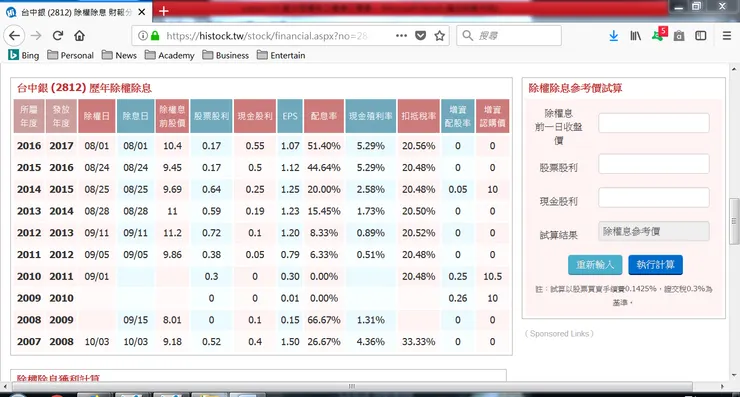Click the 台中銀 (2812) 歷年除權除息 heading

coord(84,88)
